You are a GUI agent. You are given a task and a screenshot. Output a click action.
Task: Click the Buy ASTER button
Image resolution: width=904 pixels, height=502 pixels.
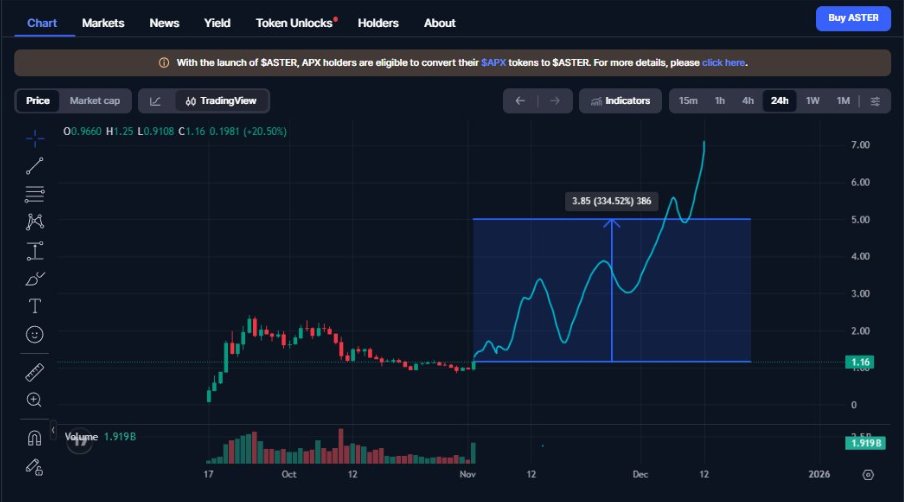(853, 18)
